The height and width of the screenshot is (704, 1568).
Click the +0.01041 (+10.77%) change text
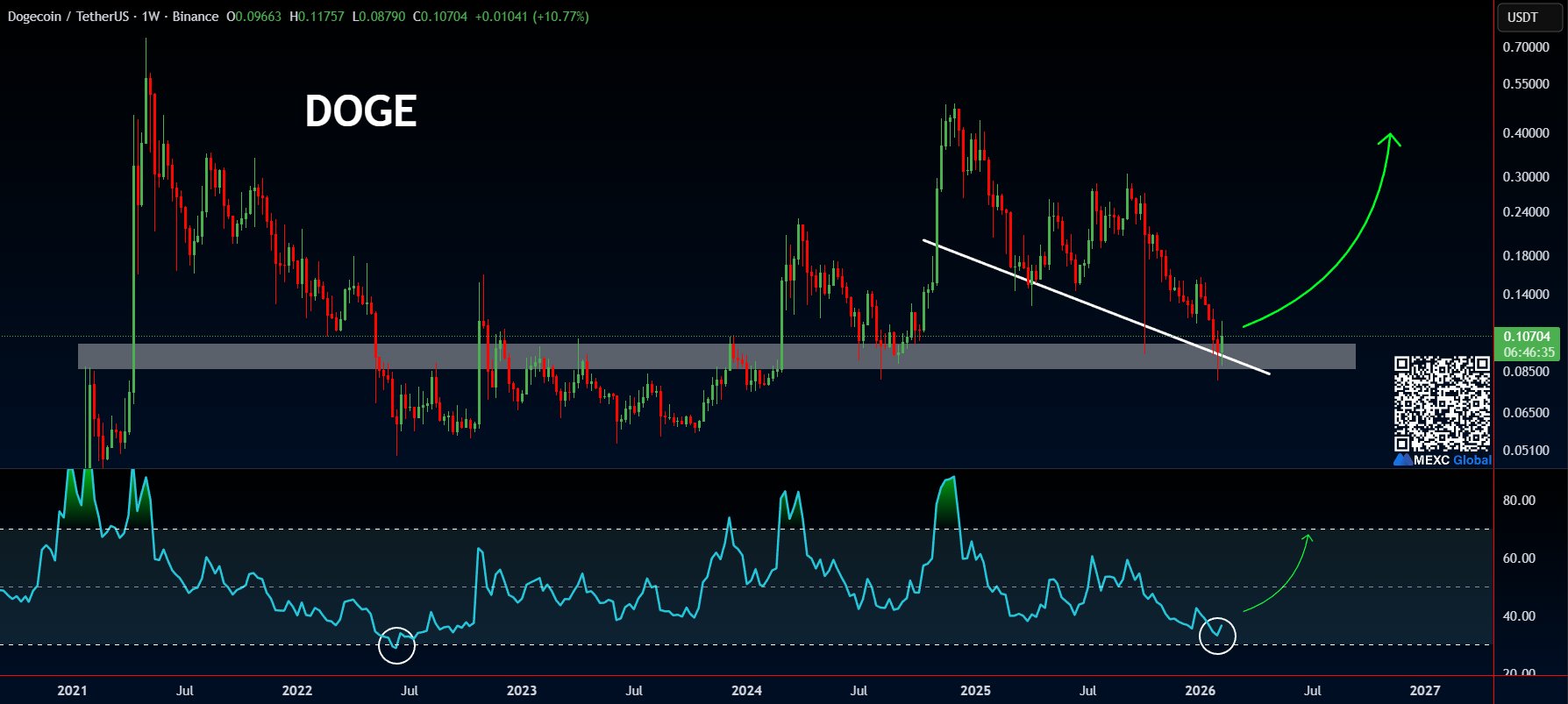pyautogui.click(x=532, y=17)
